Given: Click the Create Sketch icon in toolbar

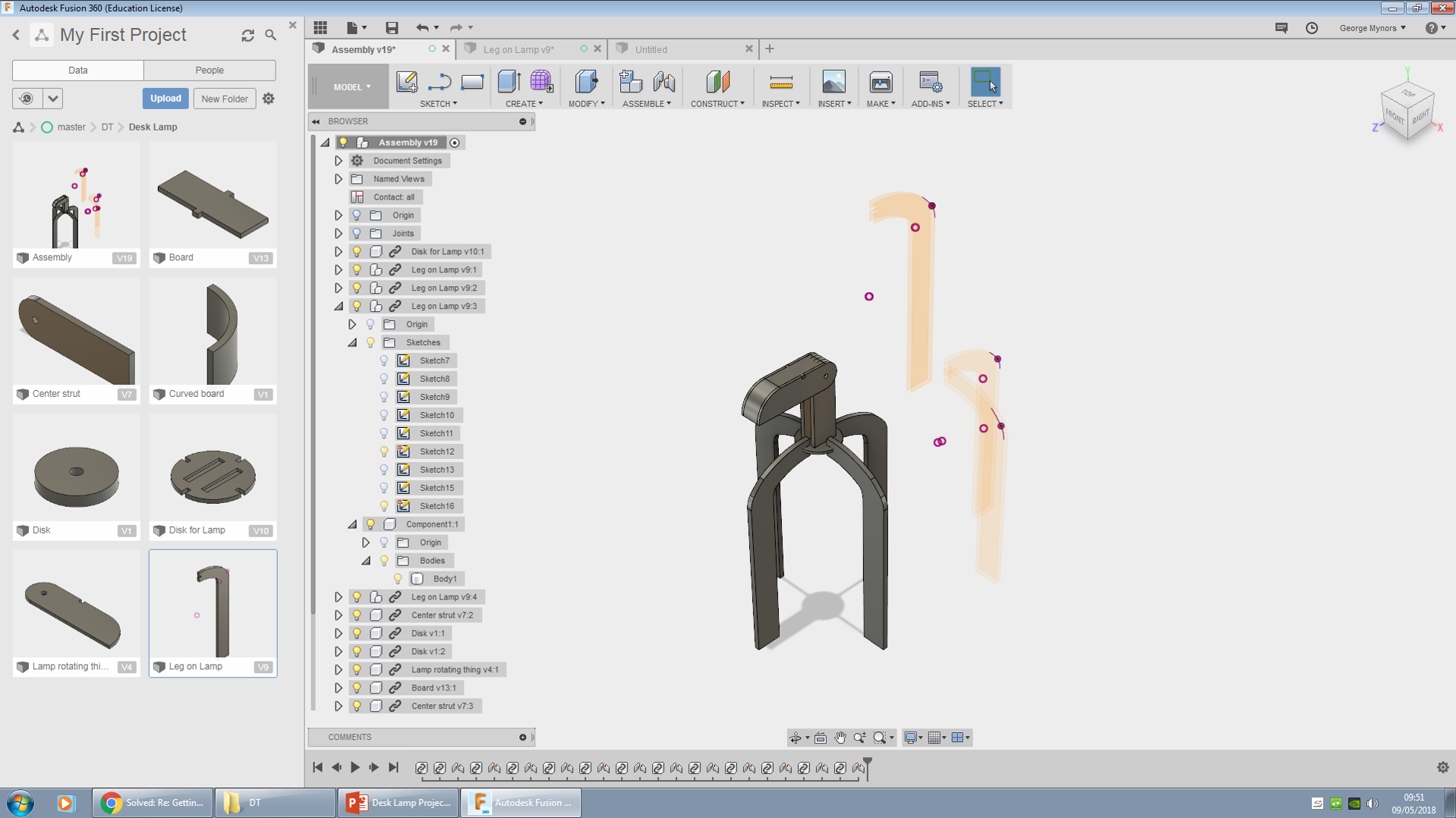Looking at the screenshot, I should (407, 82).
